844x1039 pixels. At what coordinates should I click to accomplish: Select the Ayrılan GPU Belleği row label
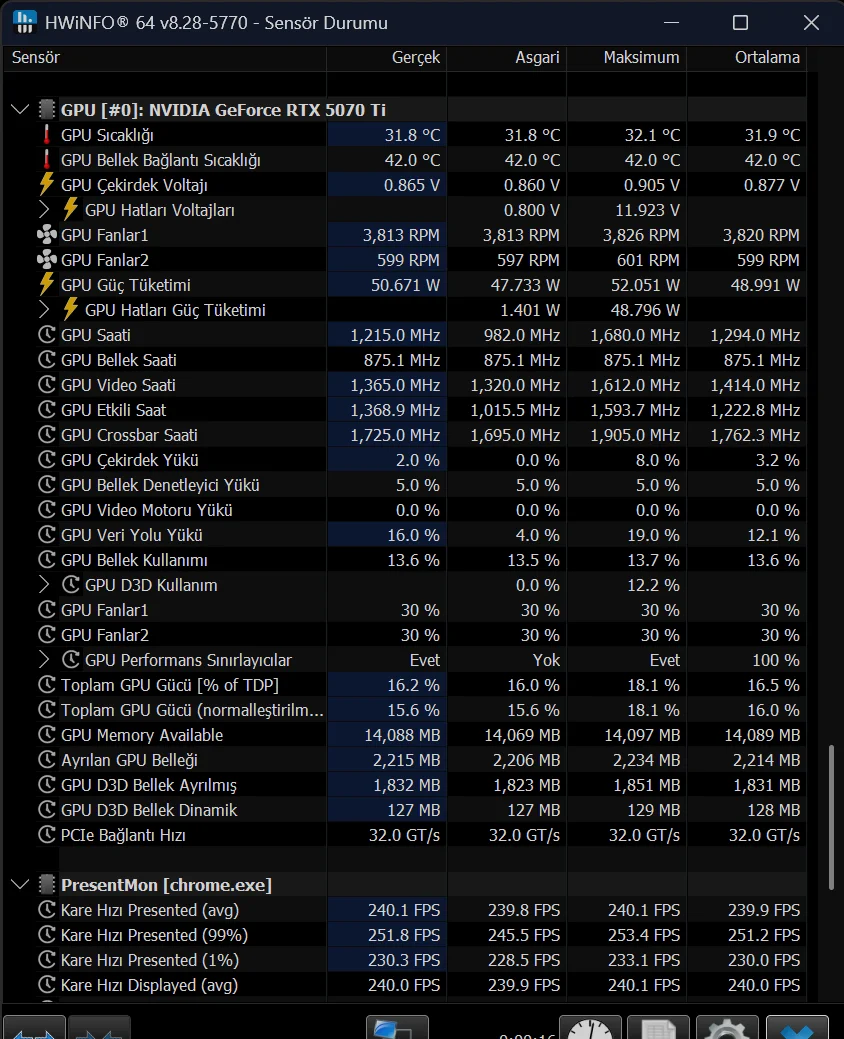point(129,760)
